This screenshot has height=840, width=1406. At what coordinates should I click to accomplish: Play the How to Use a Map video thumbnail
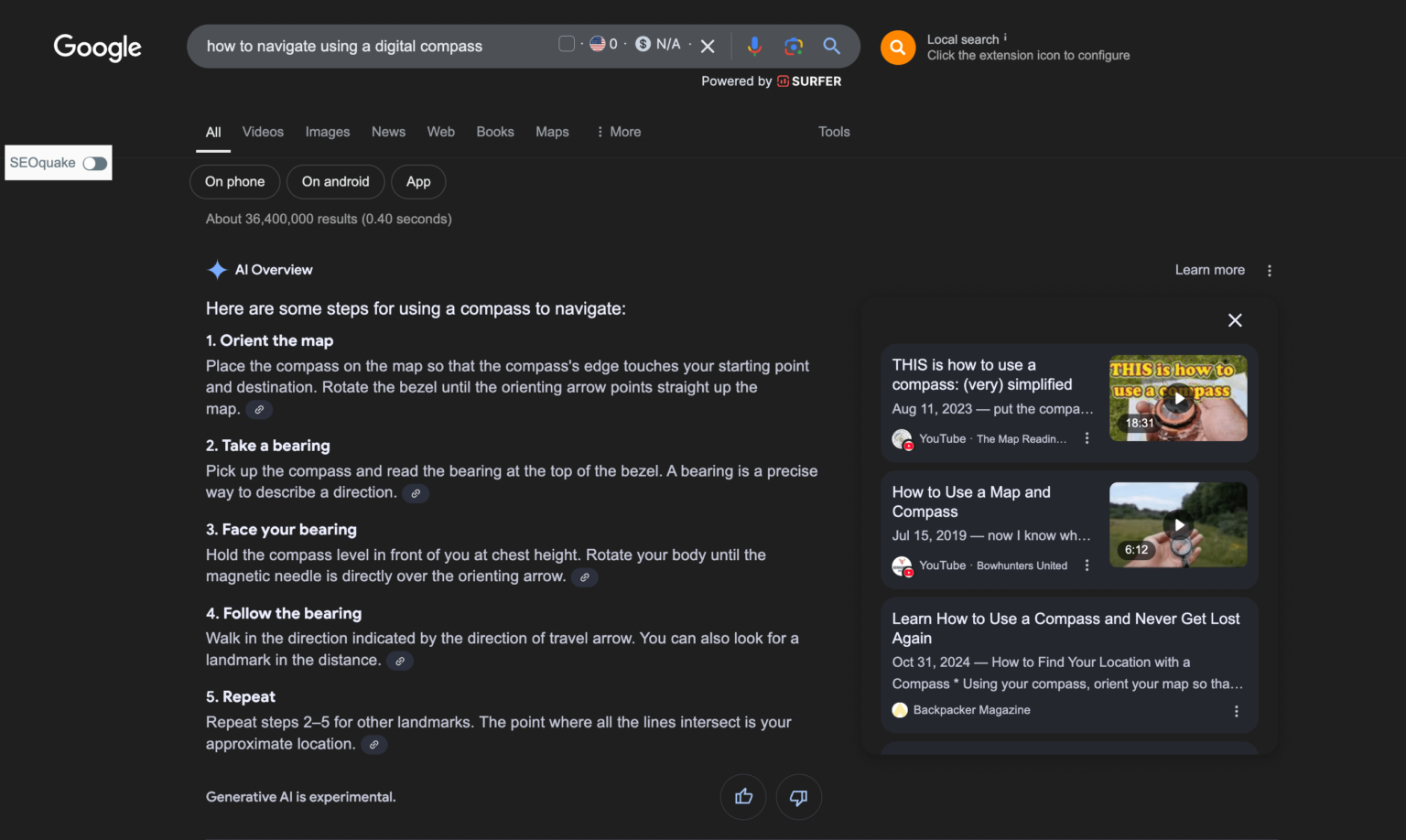(x=1178, y=524)
